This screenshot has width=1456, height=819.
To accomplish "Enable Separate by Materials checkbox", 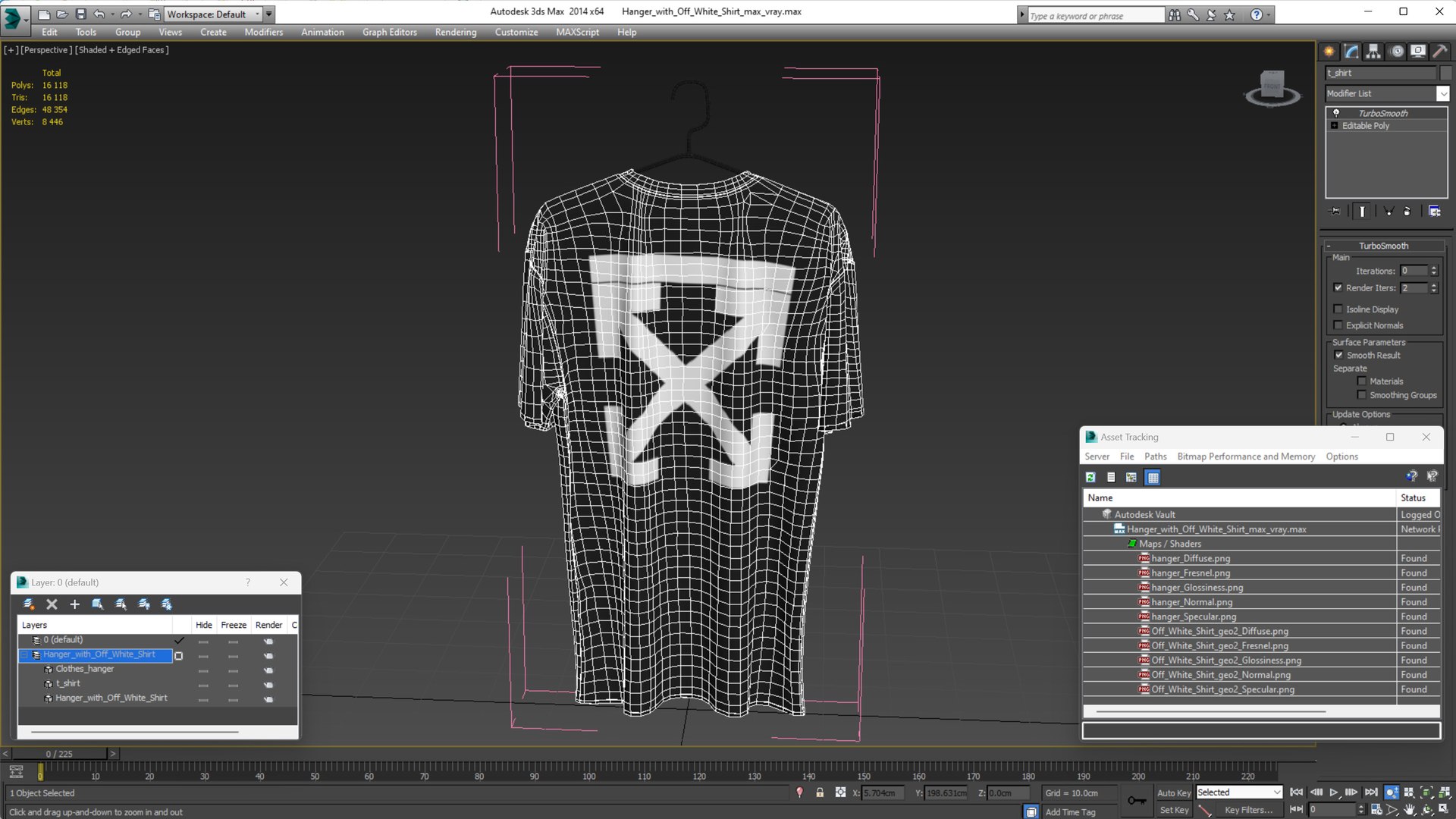I will [x=1362, y=381].
